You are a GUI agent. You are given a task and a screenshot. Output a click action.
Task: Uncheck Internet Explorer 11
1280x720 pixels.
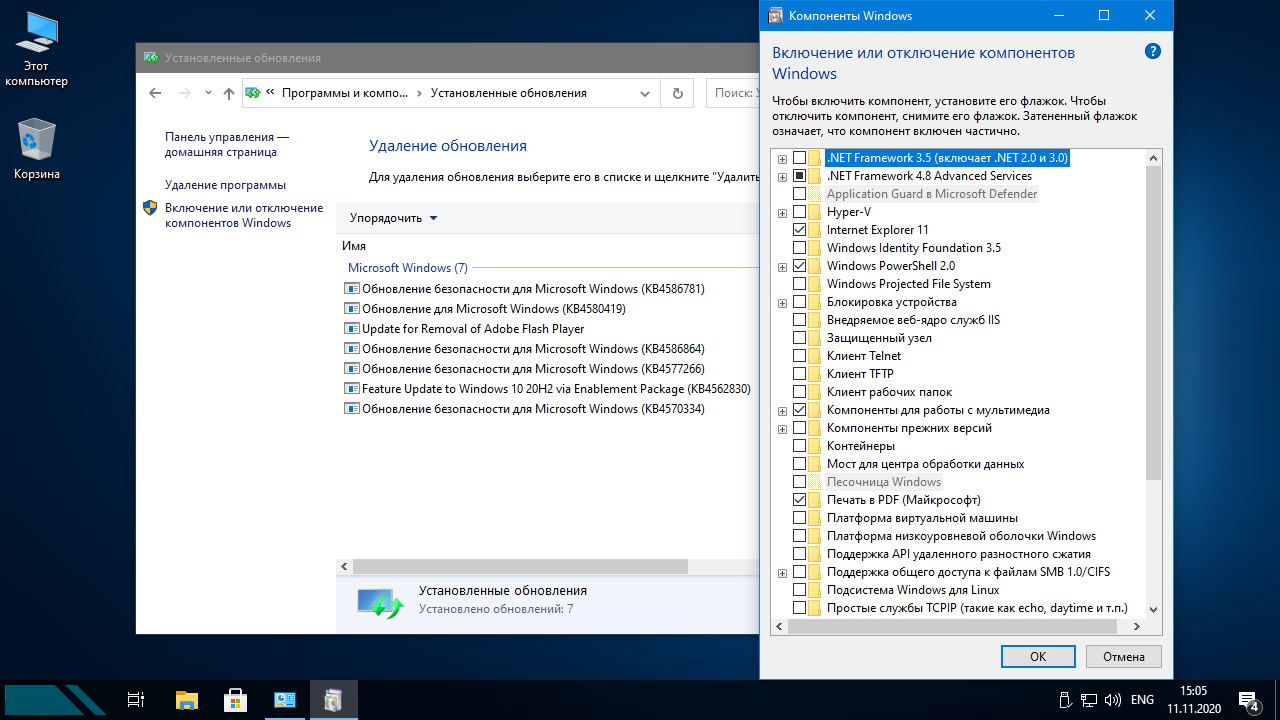799,230
